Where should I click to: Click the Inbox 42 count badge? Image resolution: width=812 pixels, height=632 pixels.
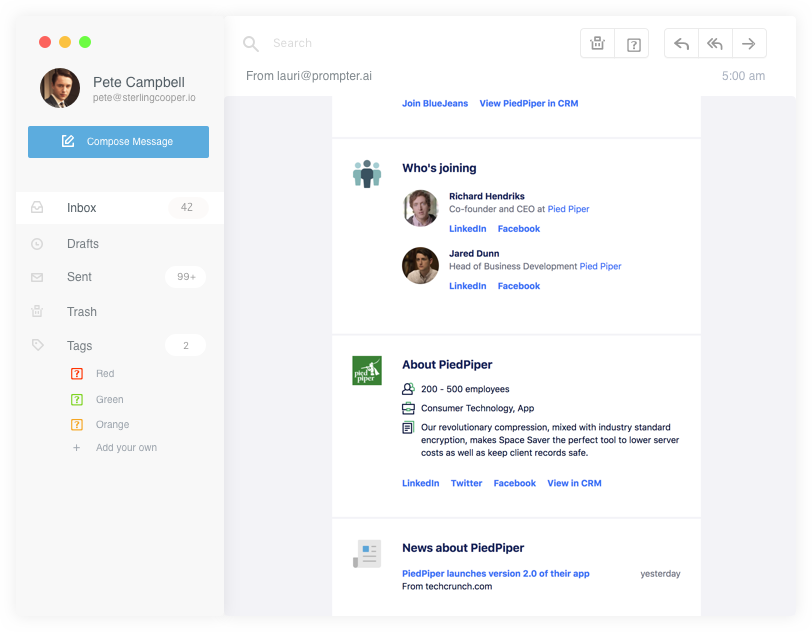[x=187, y=207]
